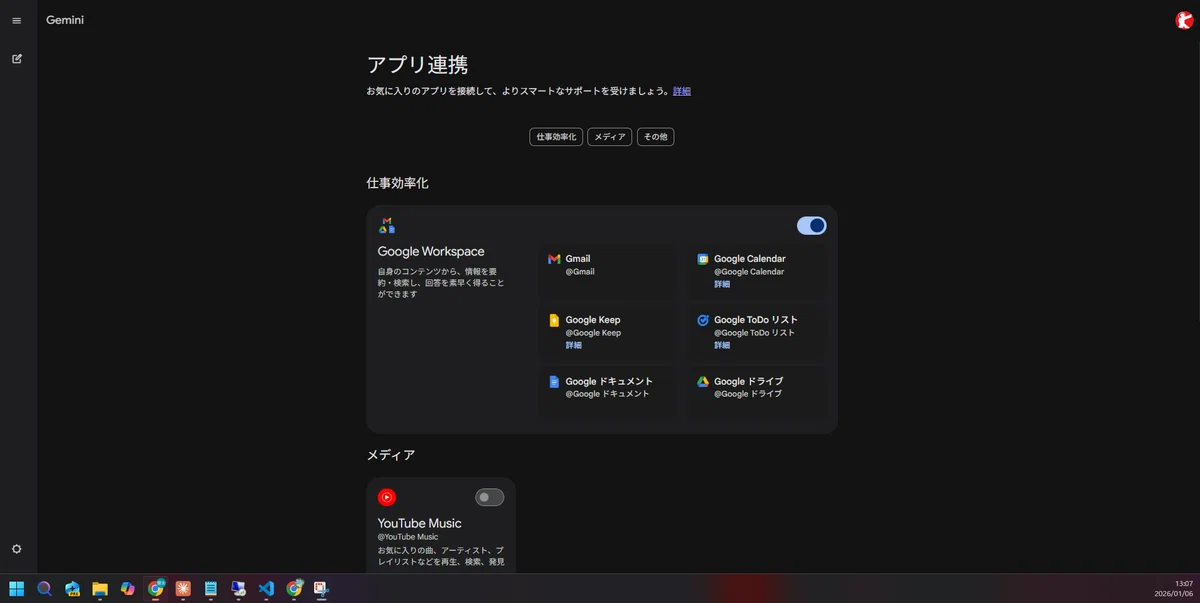Open the 詳細 link in page description

[682, 91]
